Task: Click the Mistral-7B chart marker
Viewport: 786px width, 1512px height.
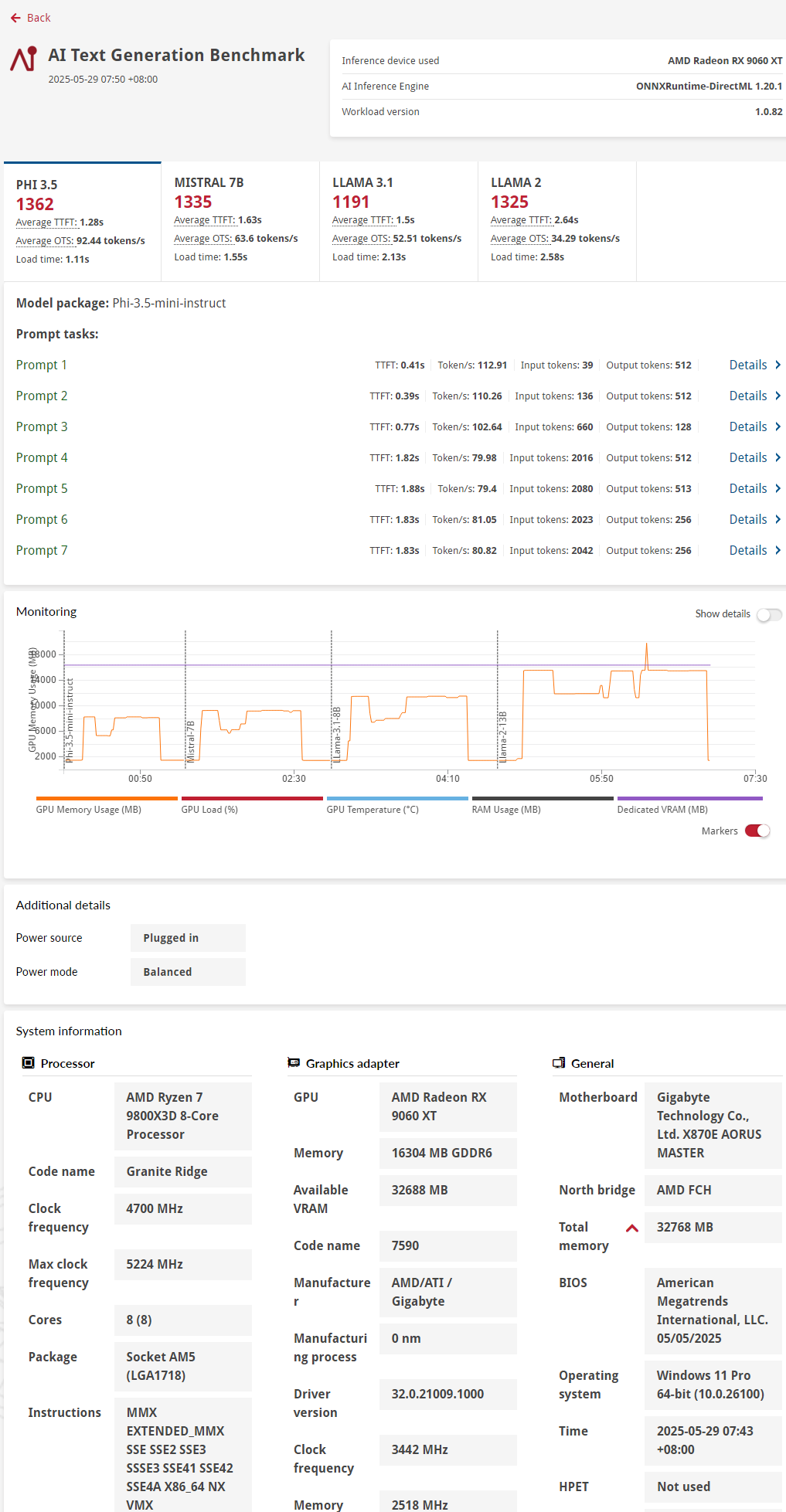Action: 191,742
